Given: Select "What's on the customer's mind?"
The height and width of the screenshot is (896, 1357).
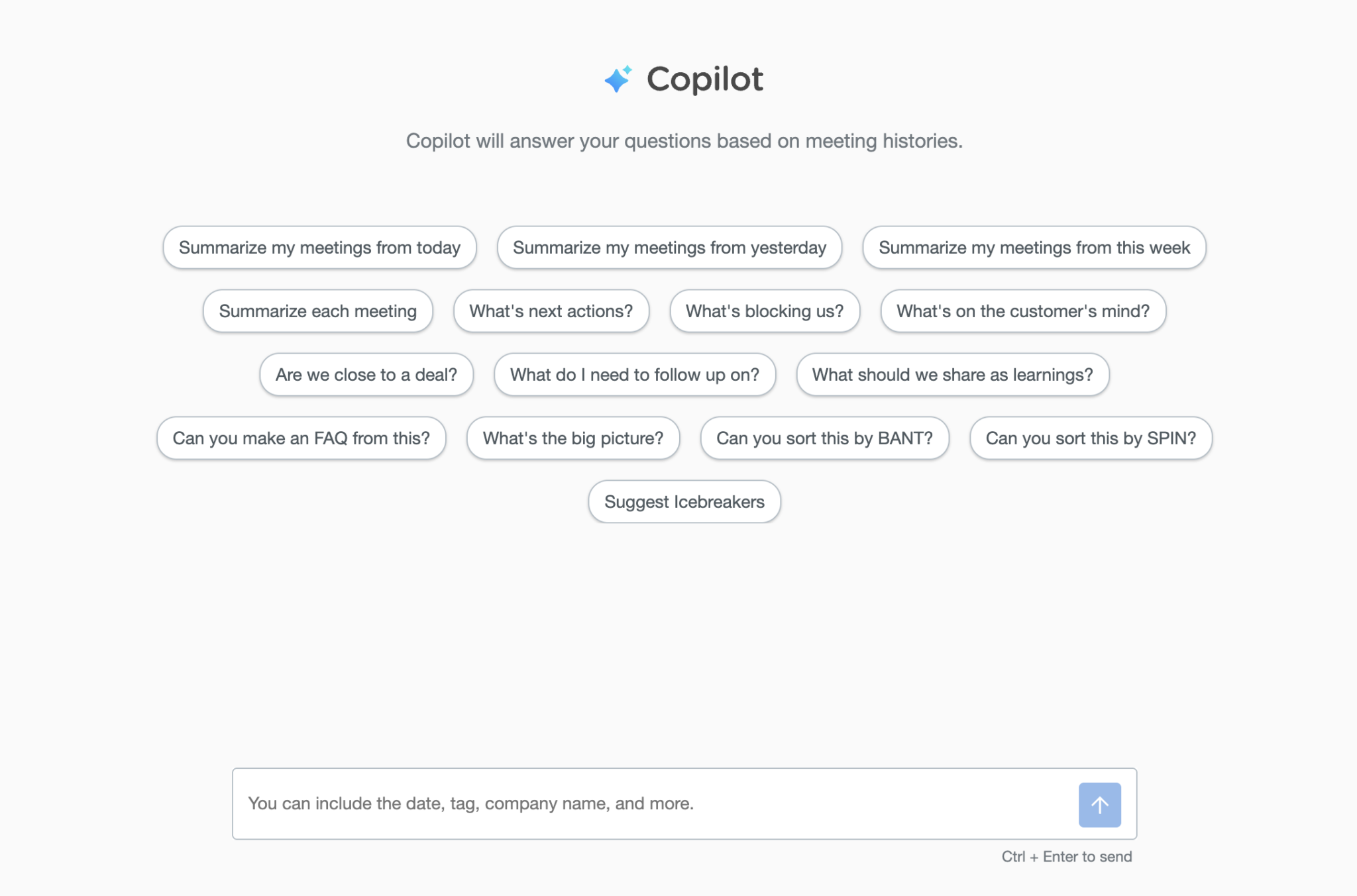Looking at the screenshot, I should [x=1023, y=311].
